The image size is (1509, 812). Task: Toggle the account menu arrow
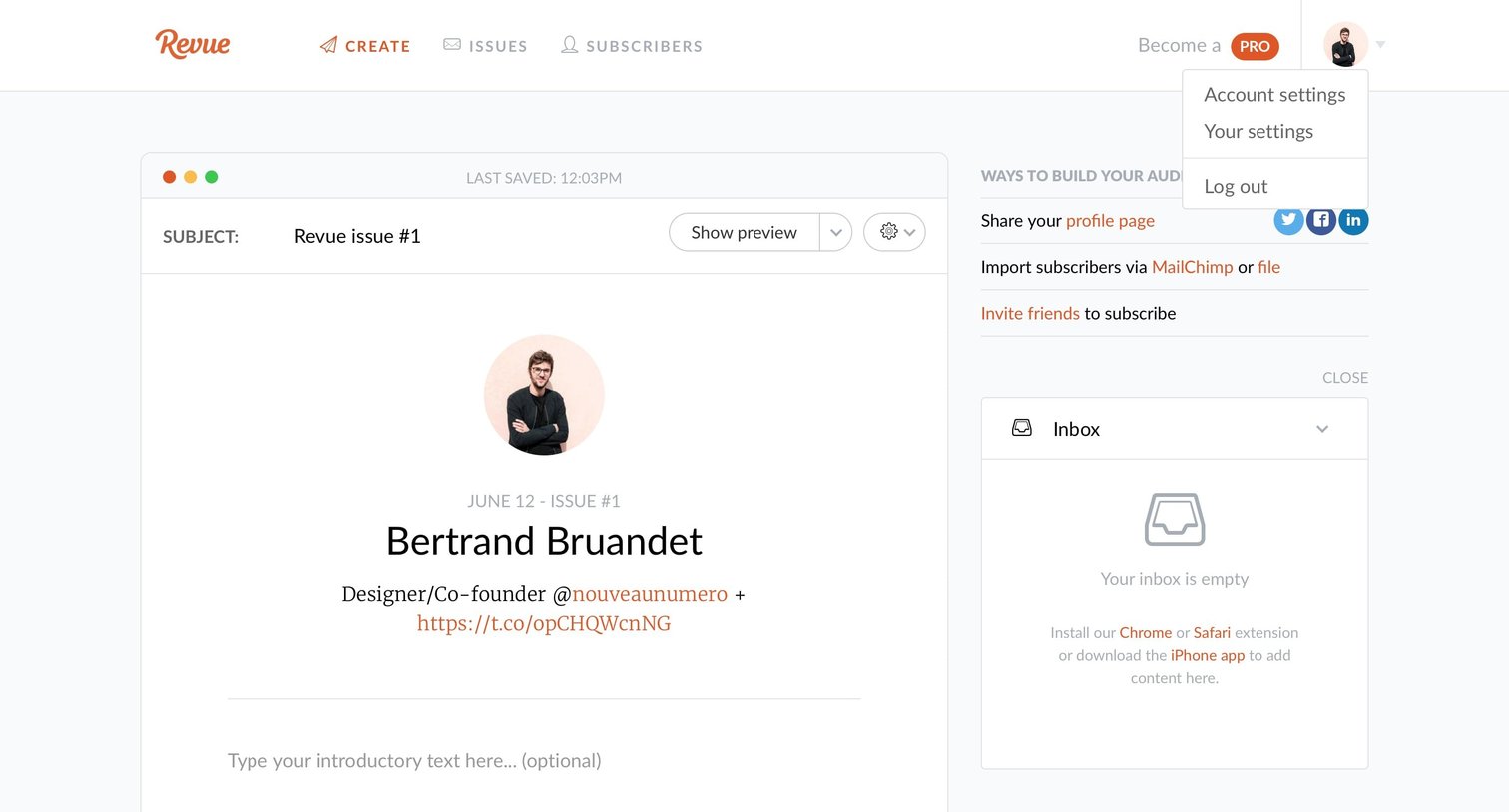point(1381,44)
